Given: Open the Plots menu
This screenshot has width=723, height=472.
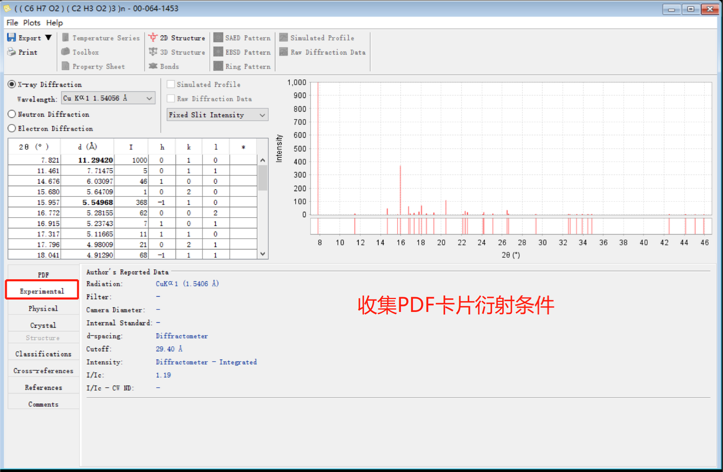Looking at the screenshot, I should tap(32, 22).
